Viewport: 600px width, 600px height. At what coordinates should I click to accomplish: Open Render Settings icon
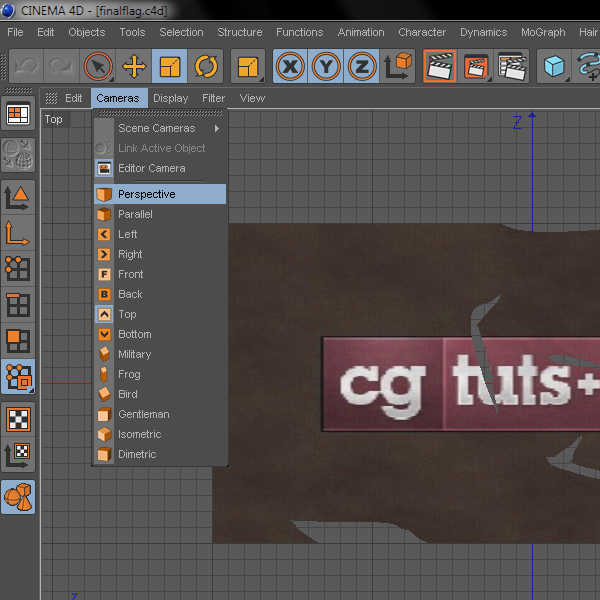(512, 66)
